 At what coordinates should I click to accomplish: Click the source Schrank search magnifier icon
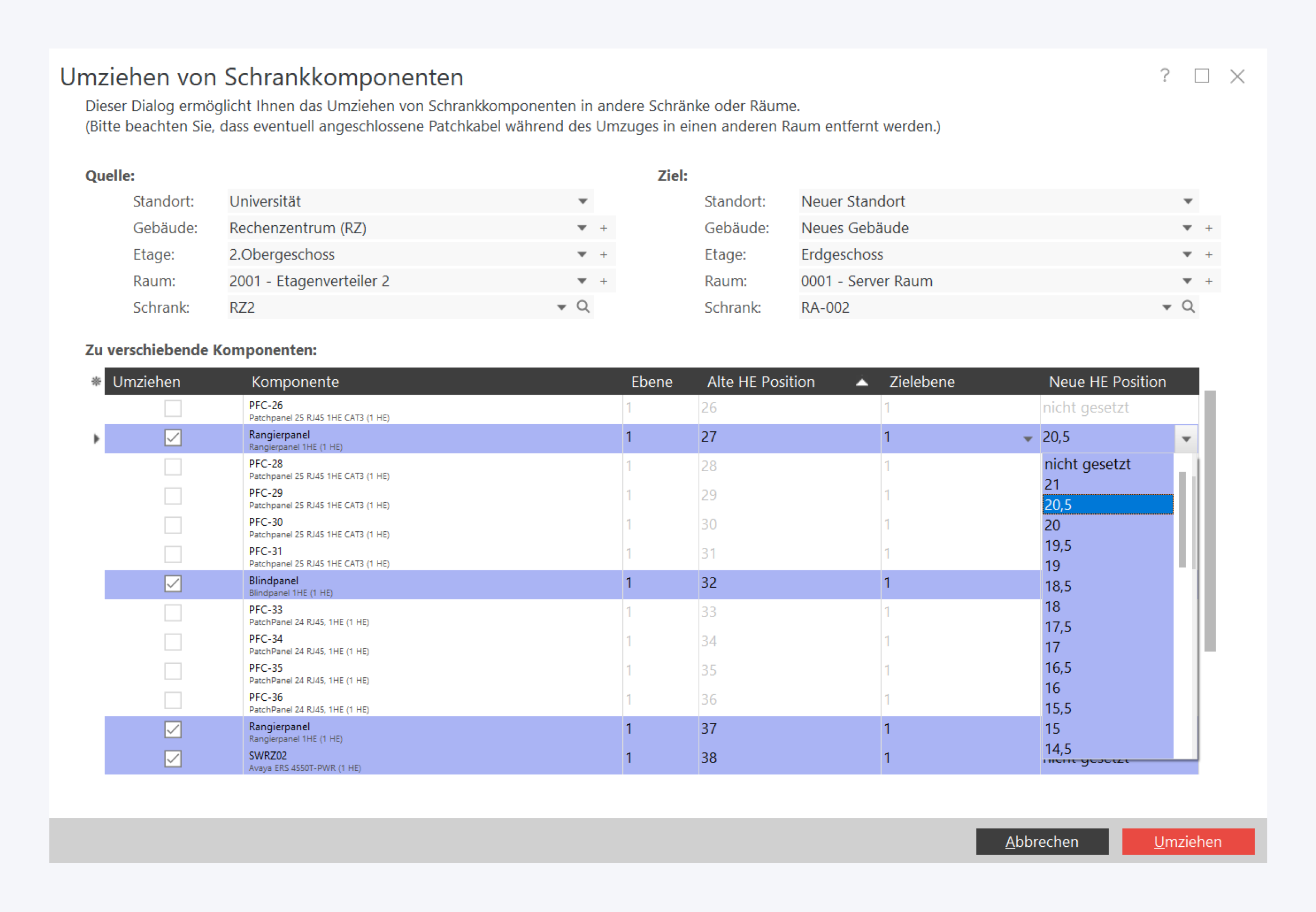(x=583, y=307)
